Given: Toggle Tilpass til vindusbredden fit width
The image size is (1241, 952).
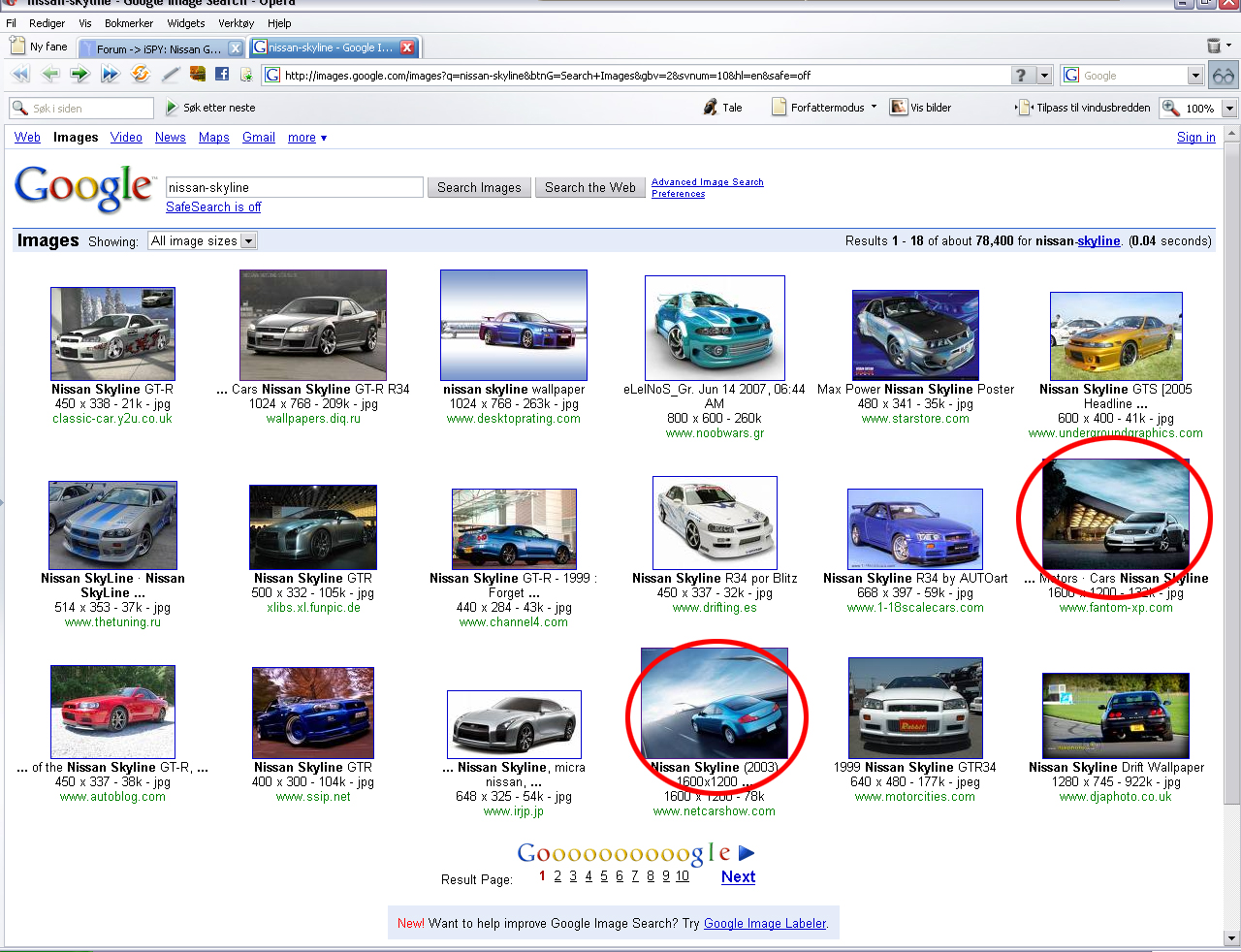Looking at the screenshot, I should 1084,108.
